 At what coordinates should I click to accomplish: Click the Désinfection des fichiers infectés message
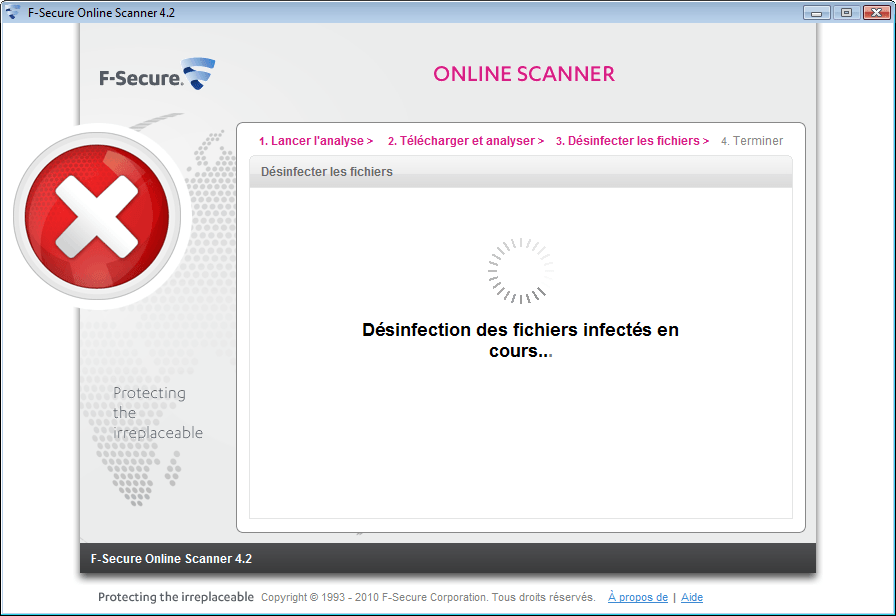[521, 340]
